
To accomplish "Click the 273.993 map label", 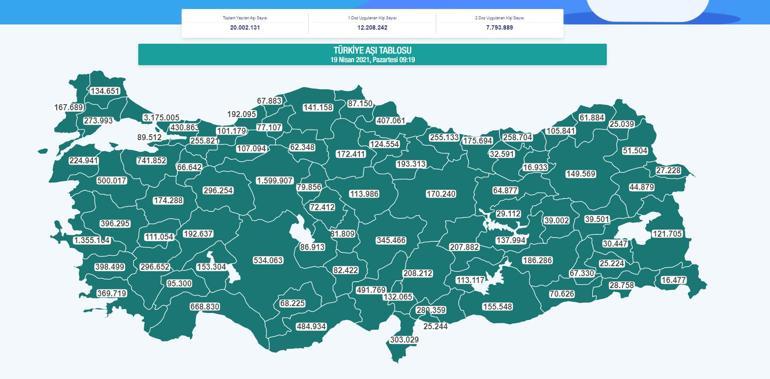I will [x=98, y=120].
